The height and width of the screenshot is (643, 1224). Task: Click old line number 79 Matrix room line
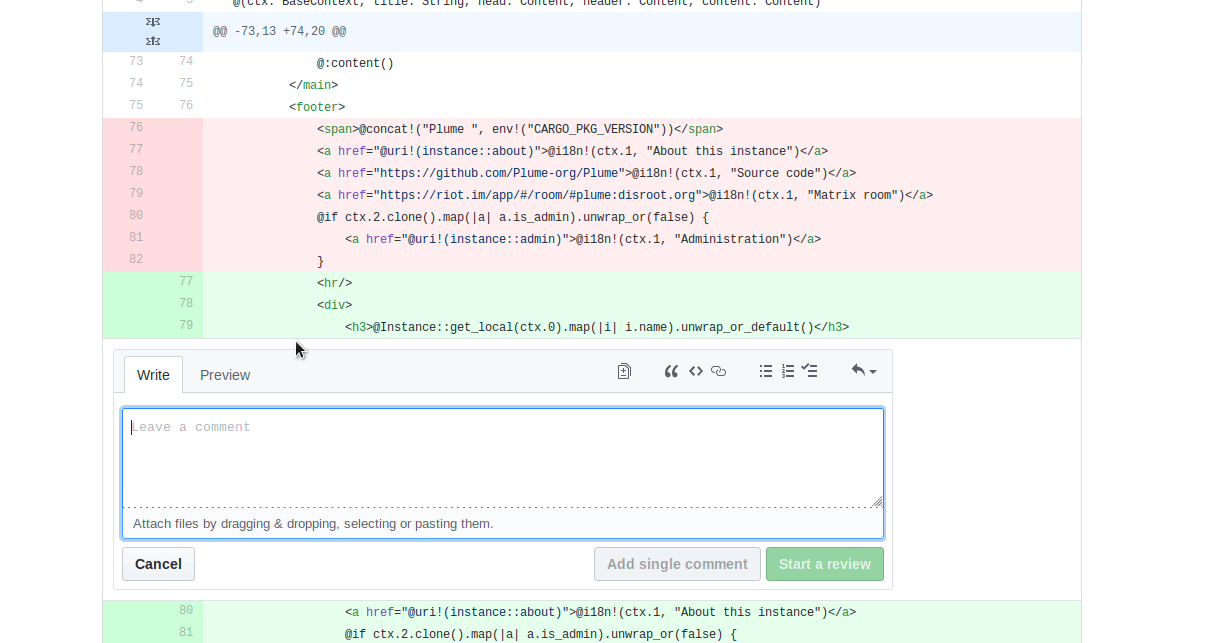(135, 194)
